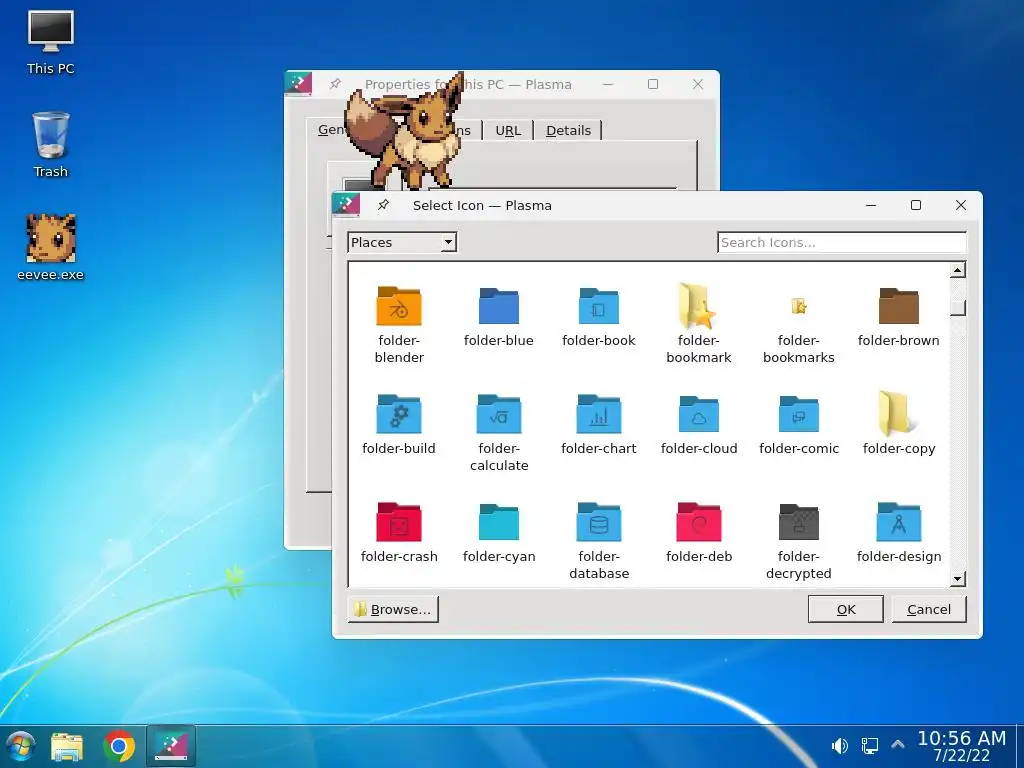Open the Start menu orb
This screenshot has width=1024, height=768.
pos(20,747)
